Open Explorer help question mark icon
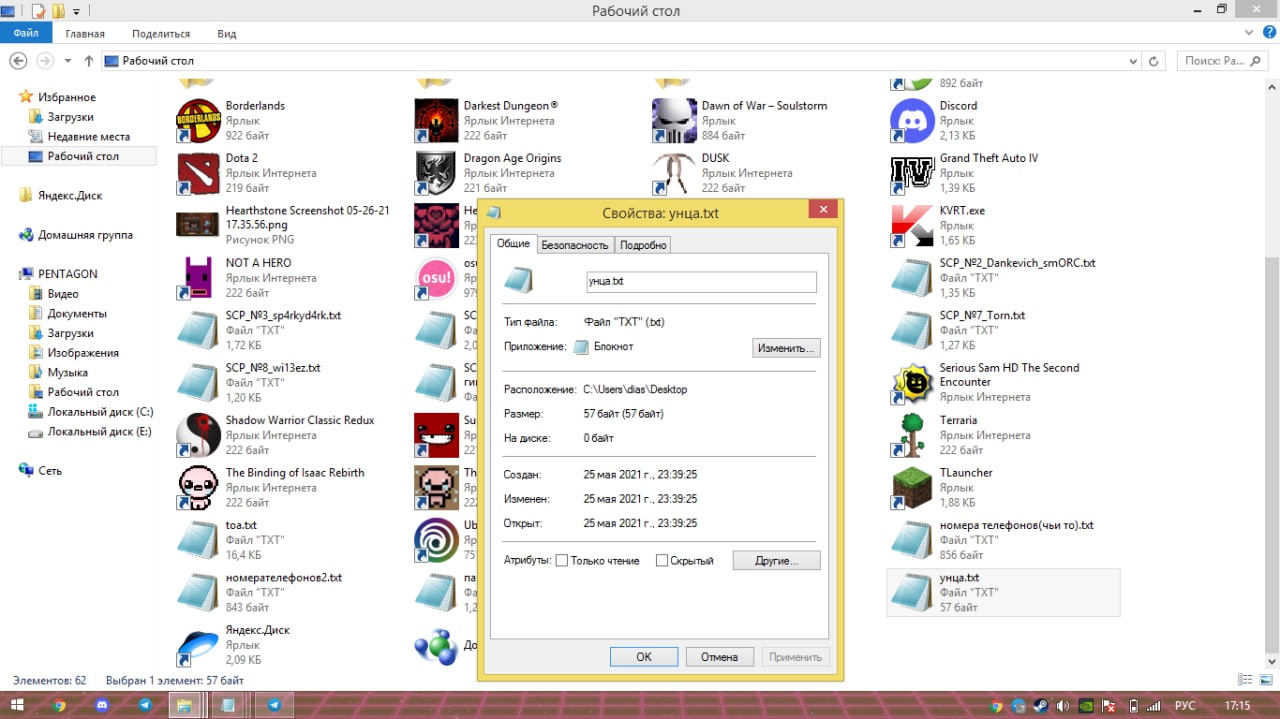Screen dimensions: 1280x719 1268,34
